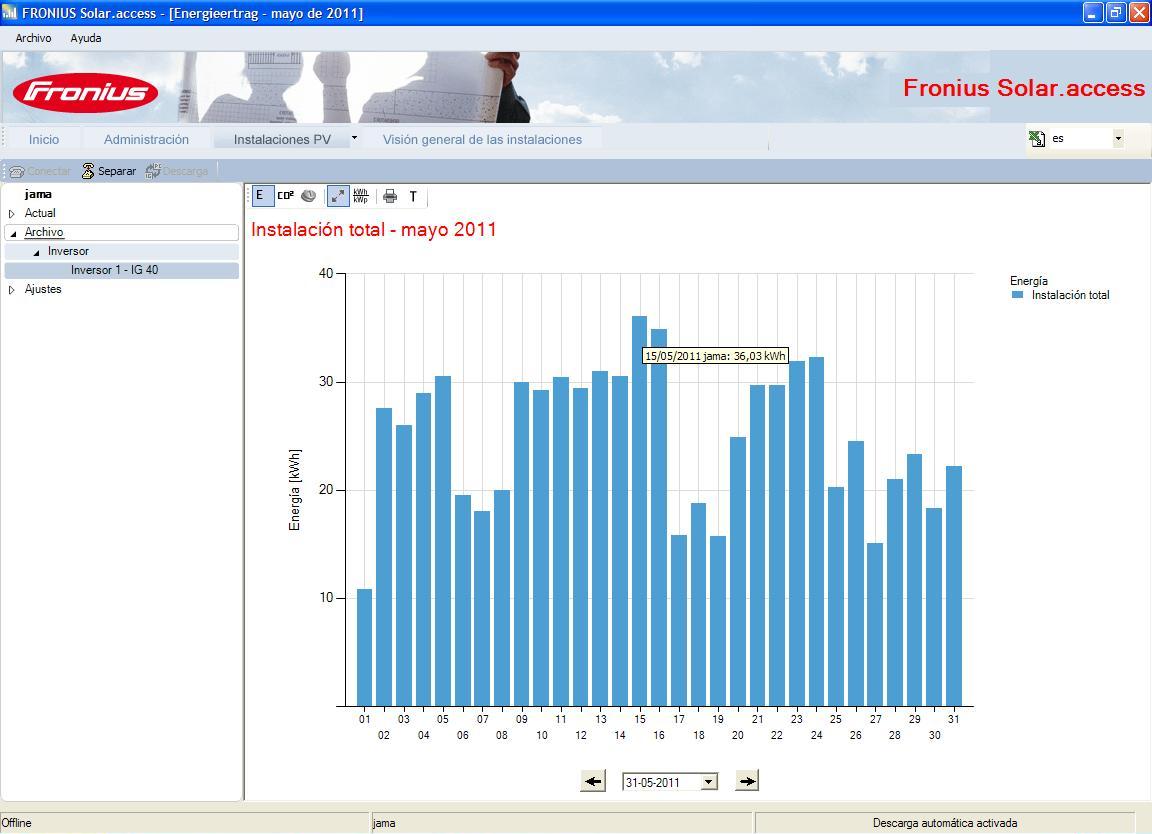Collapse the Inversor tree node

pyautogui.click(x=37, y=252)
